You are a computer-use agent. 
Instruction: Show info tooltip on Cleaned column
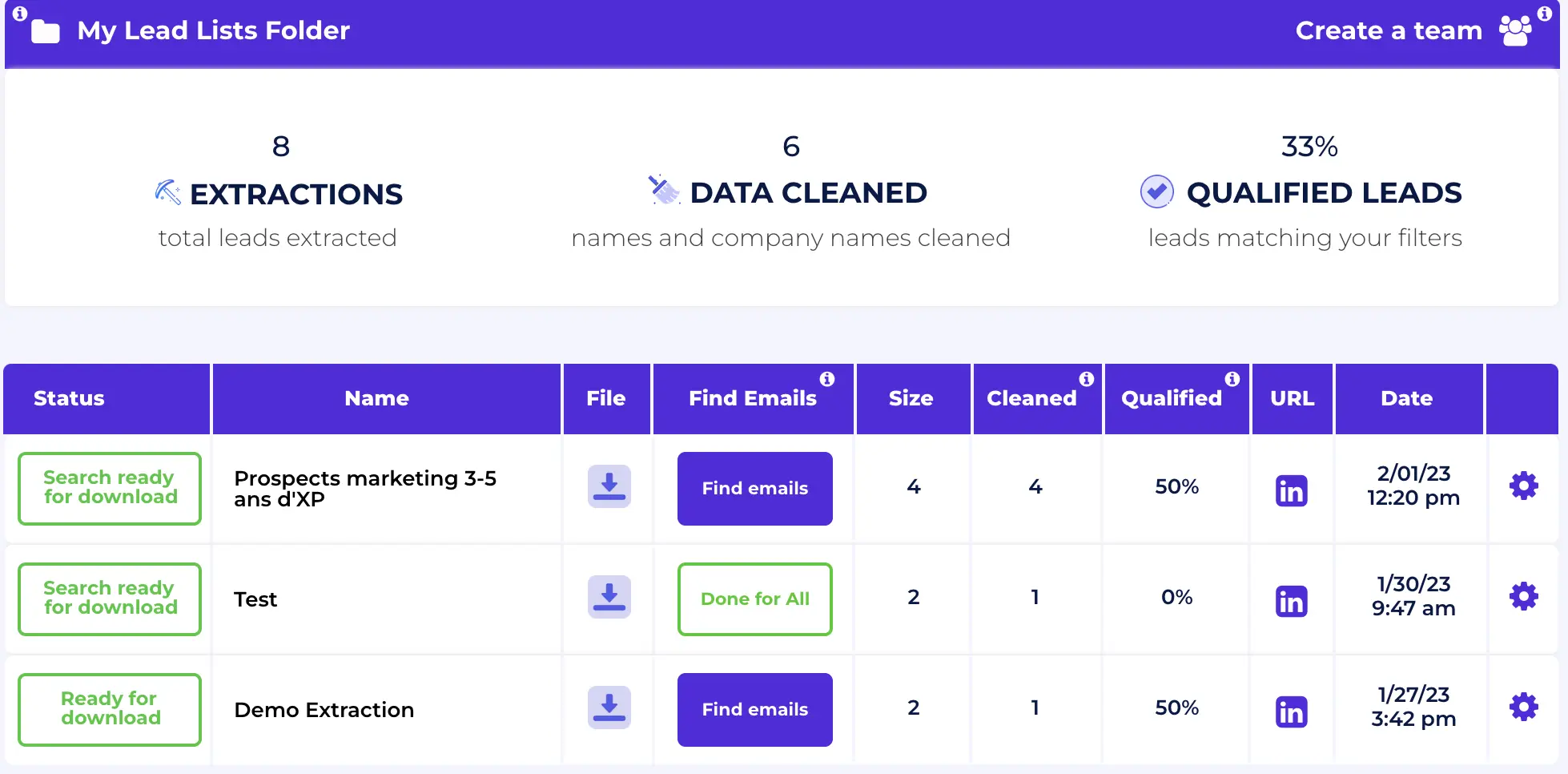[1087, 379]
